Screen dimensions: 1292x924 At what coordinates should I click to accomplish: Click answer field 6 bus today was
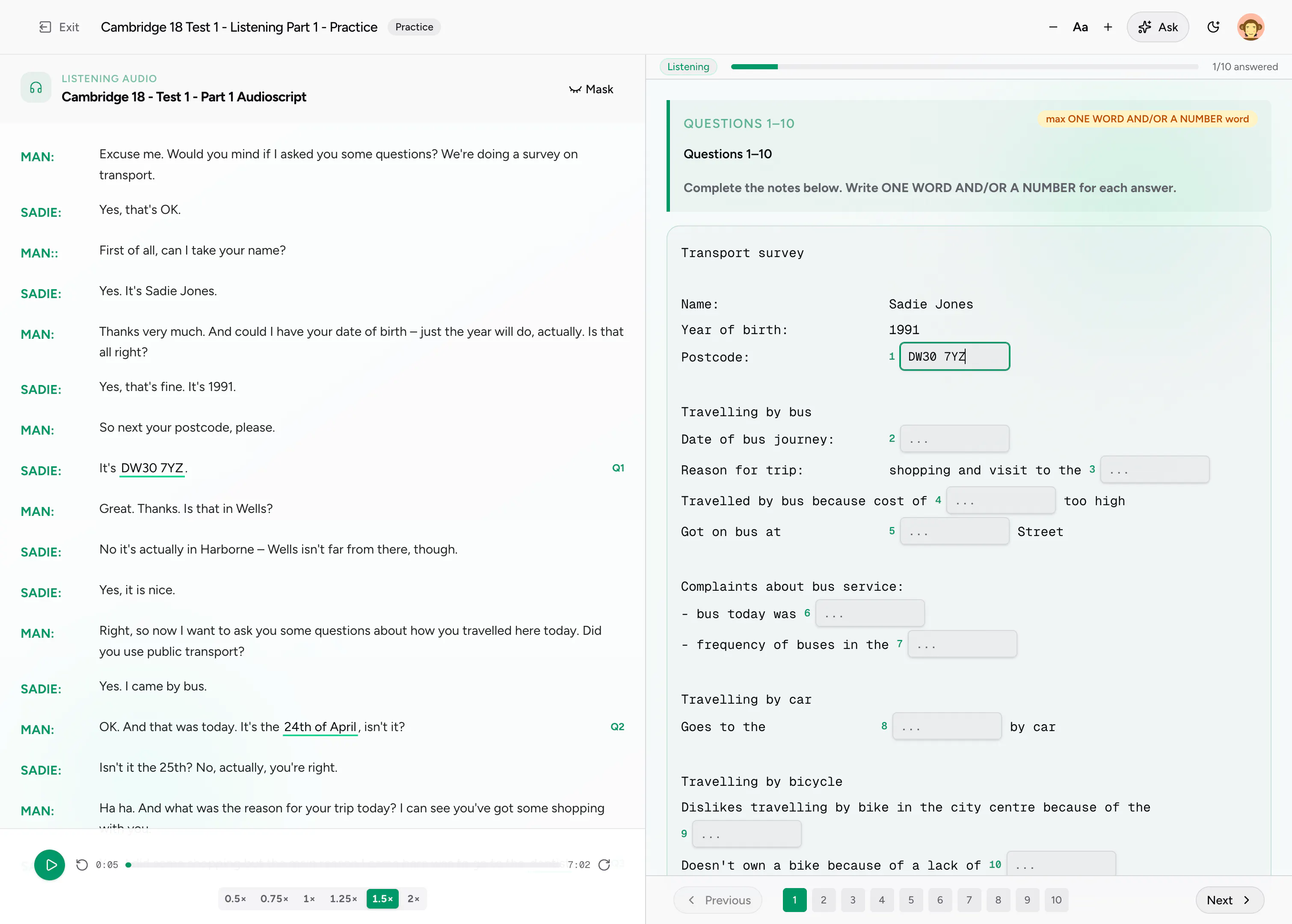pyautogui.click(x=870, y=613)
